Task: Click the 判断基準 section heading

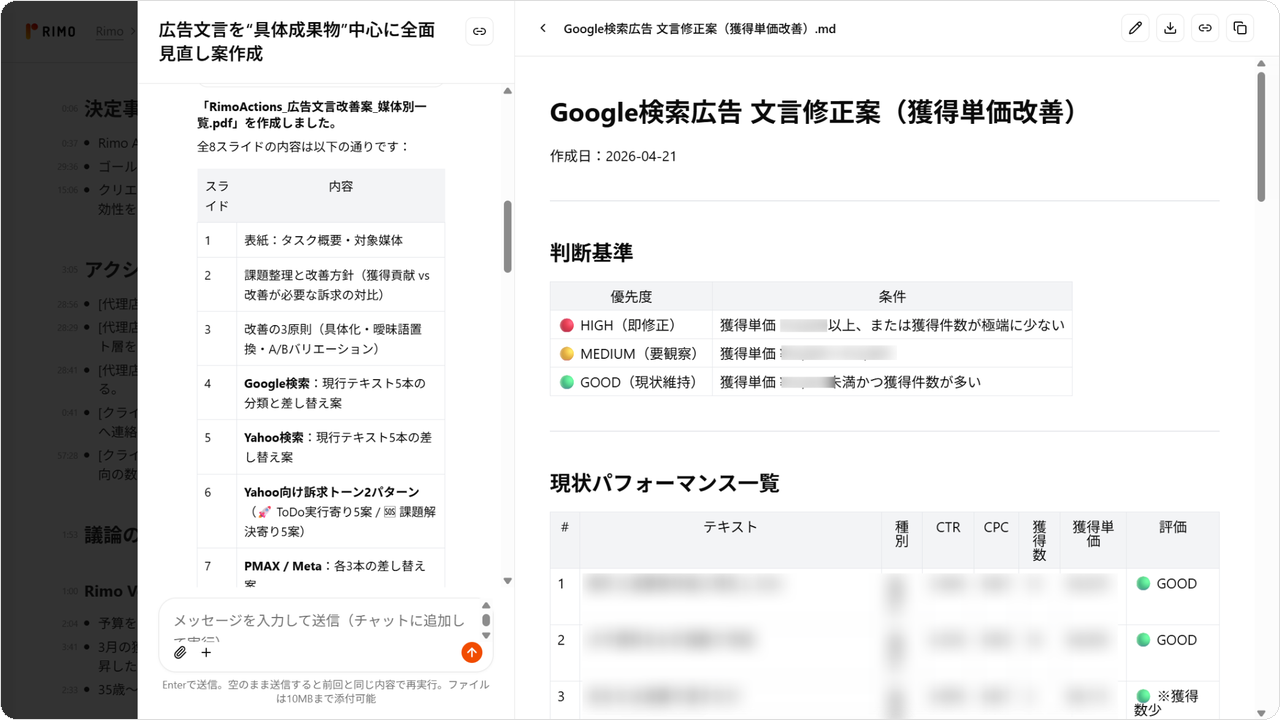Action: [592, 252]
